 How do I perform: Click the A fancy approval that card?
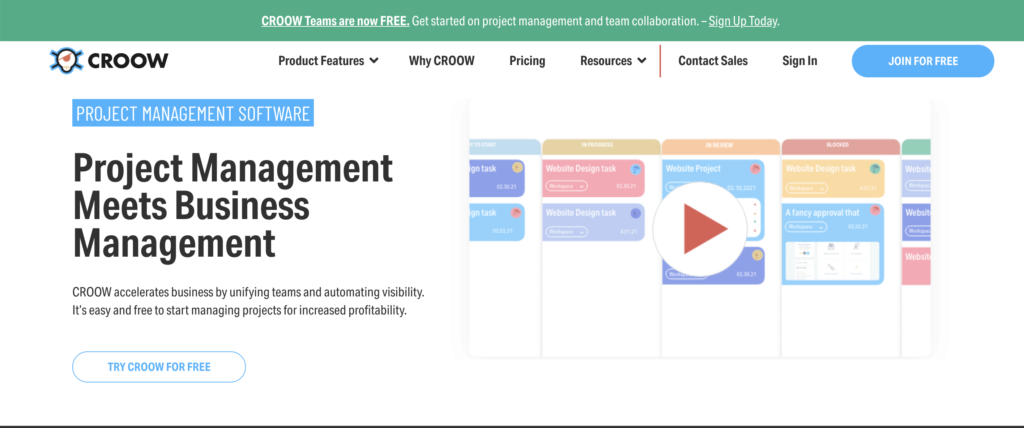tap(833, 244)
